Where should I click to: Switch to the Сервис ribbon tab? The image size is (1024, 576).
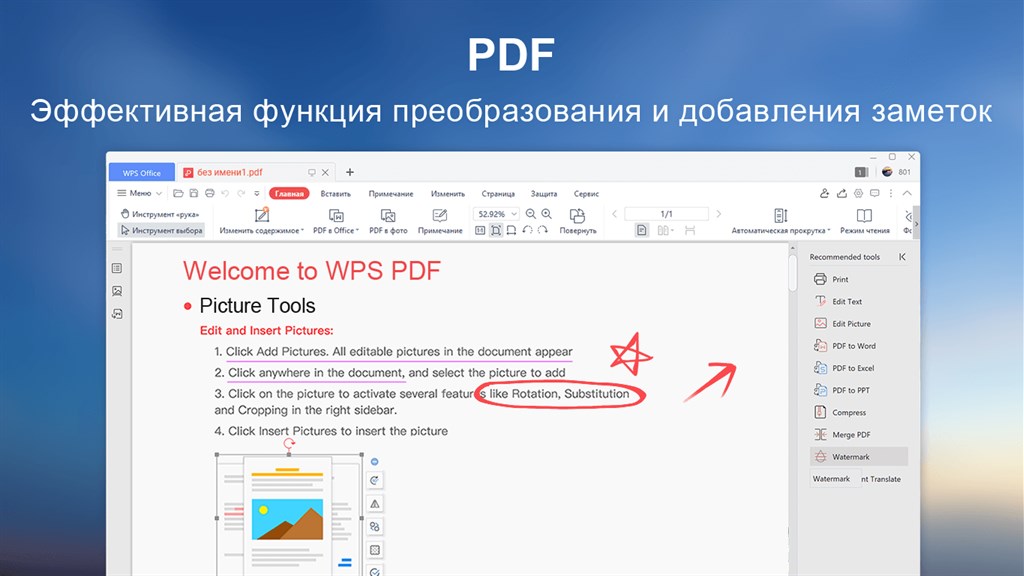coord(586,194)
